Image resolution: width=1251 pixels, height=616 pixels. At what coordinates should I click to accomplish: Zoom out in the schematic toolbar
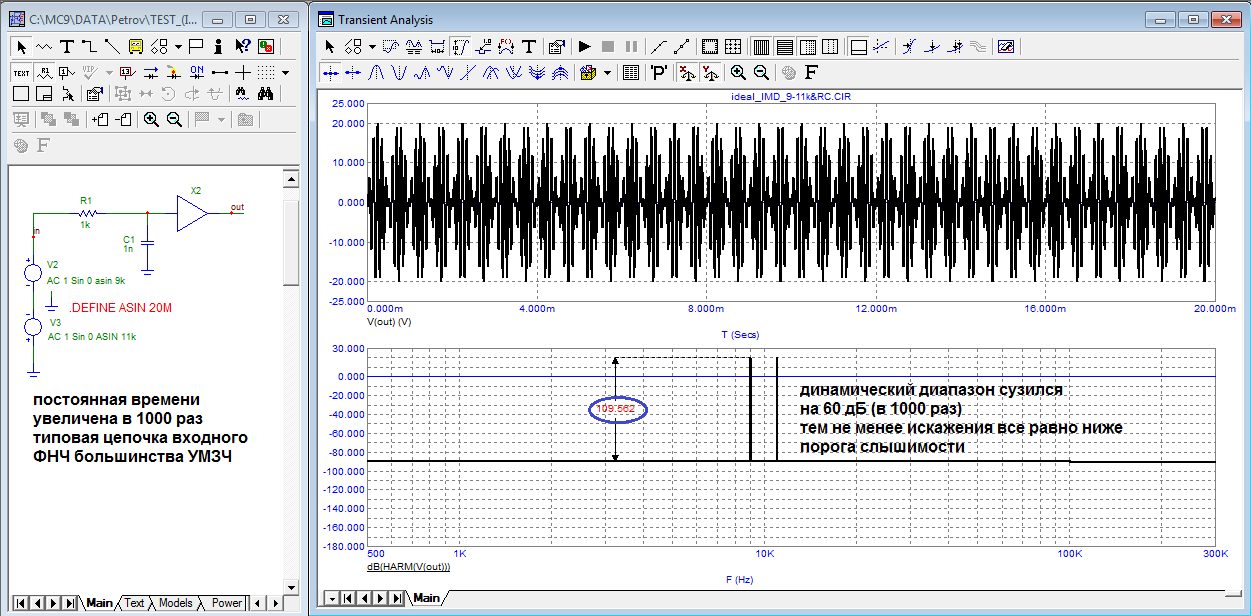pyautogui.click(x=174, y=120)
